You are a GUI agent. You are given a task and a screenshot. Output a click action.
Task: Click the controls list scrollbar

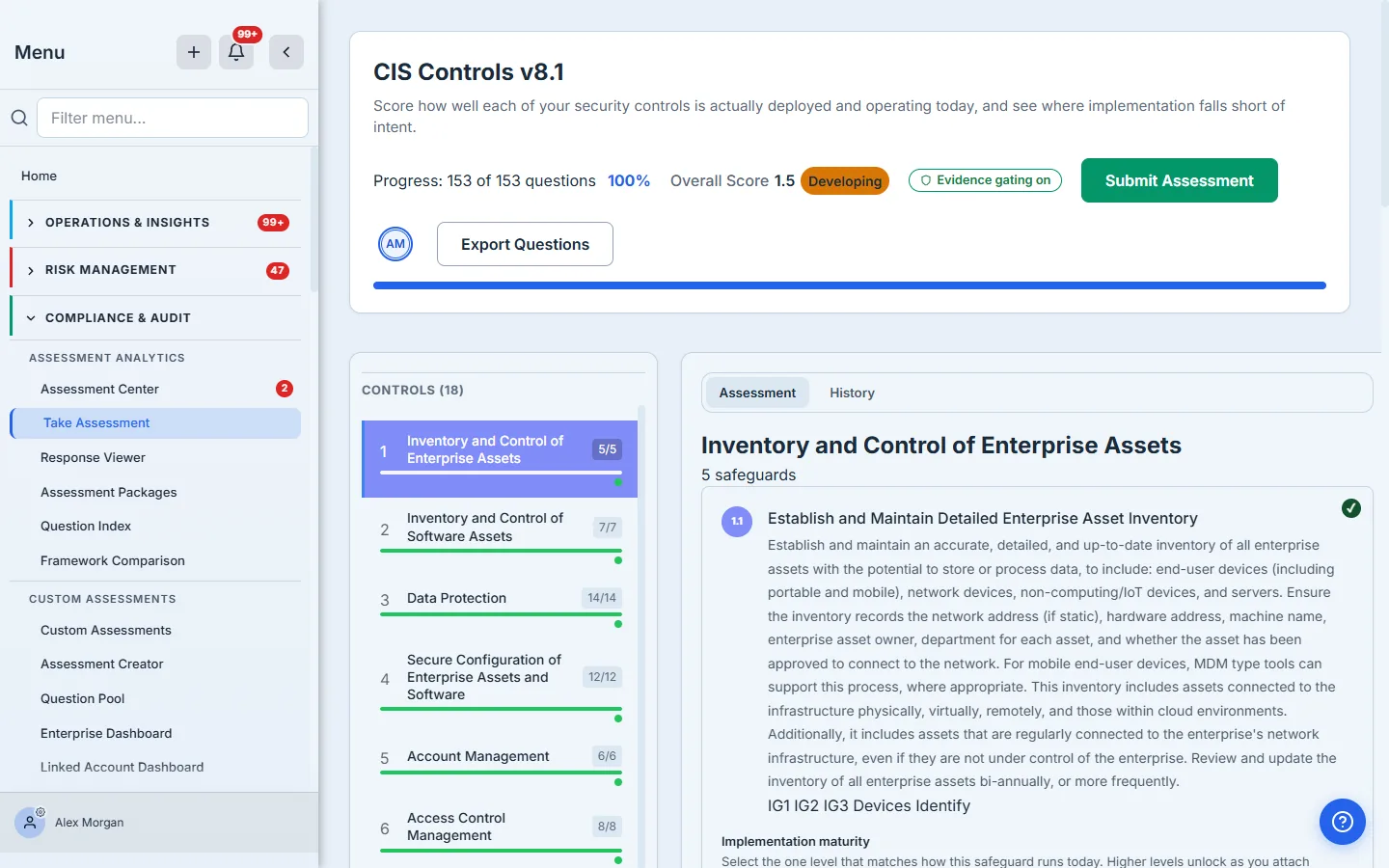pos(641,637)
